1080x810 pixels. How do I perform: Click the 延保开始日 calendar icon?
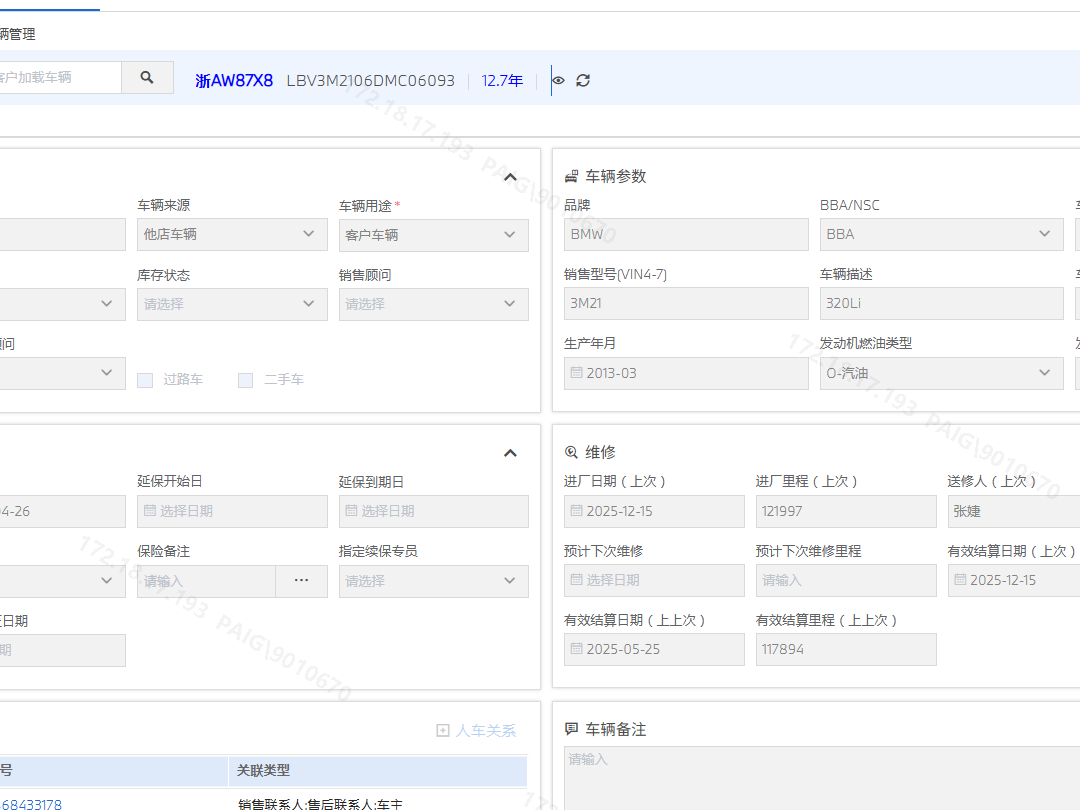click(149, 511)
